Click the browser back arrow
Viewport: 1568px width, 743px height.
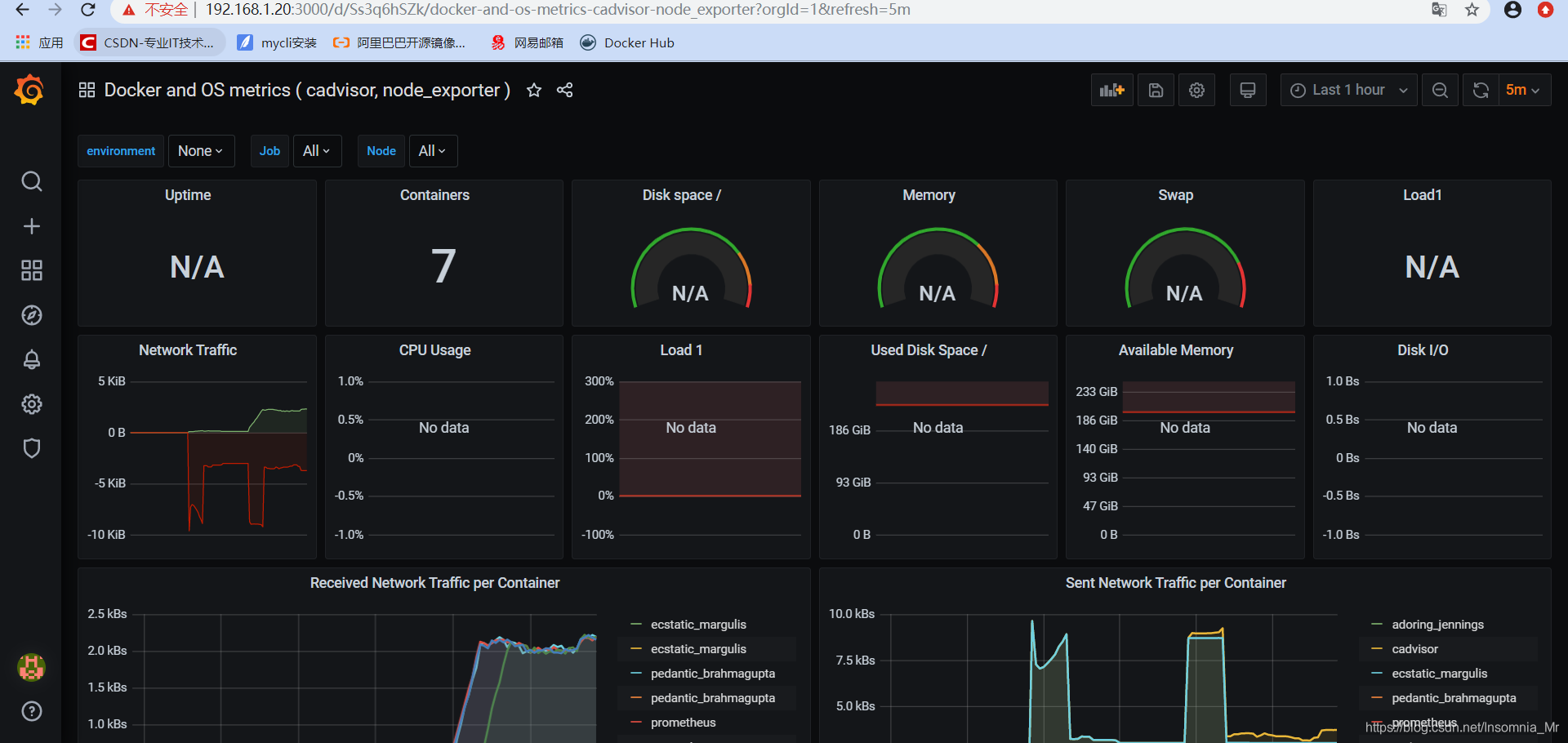coord(22,10)
